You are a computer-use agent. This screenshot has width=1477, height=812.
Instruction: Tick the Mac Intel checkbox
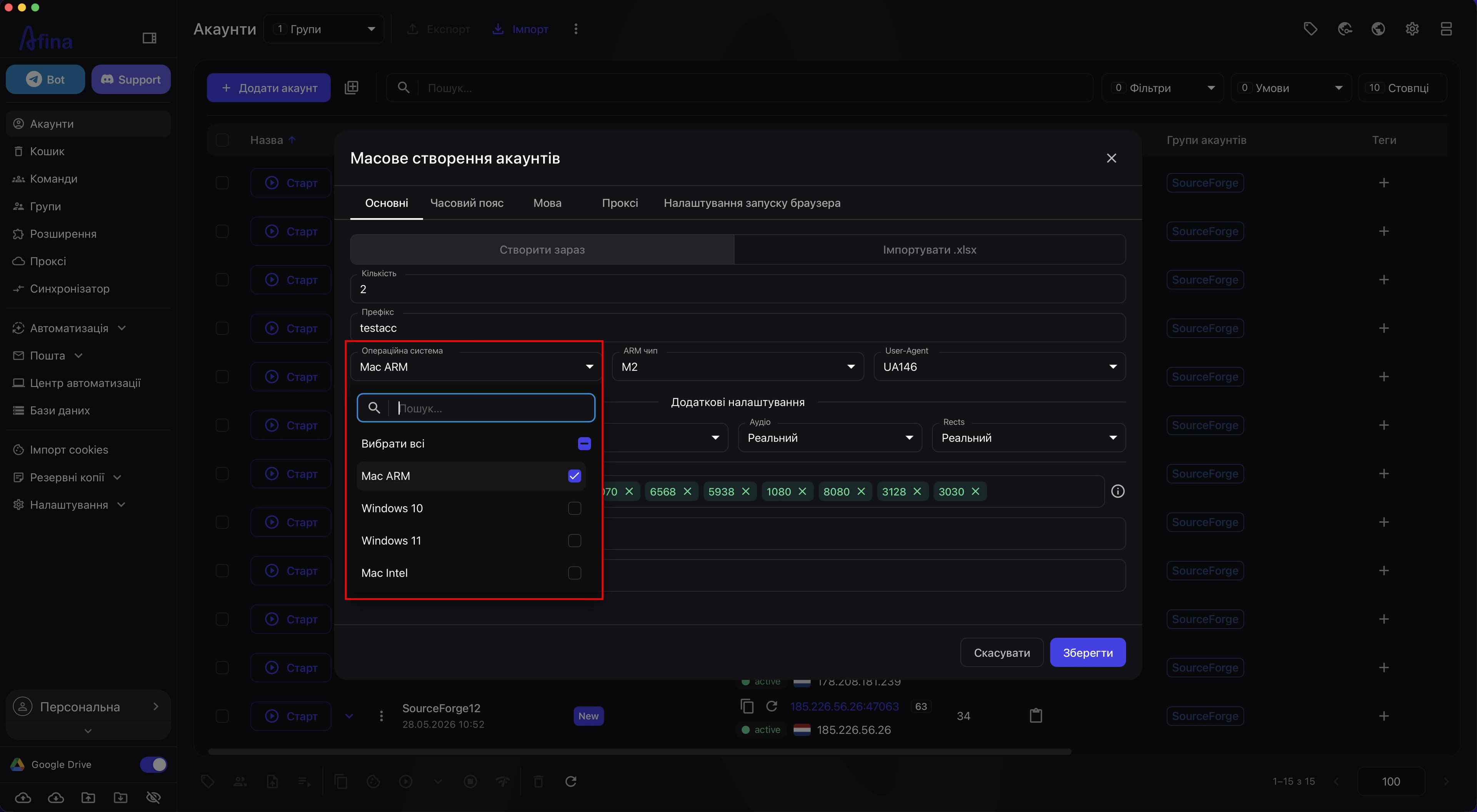(x=574, y=573)
